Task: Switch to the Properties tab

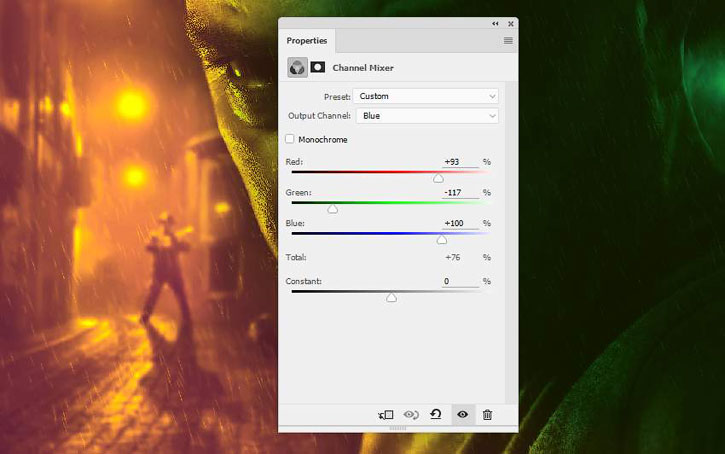Action: [x=307, y=41]
